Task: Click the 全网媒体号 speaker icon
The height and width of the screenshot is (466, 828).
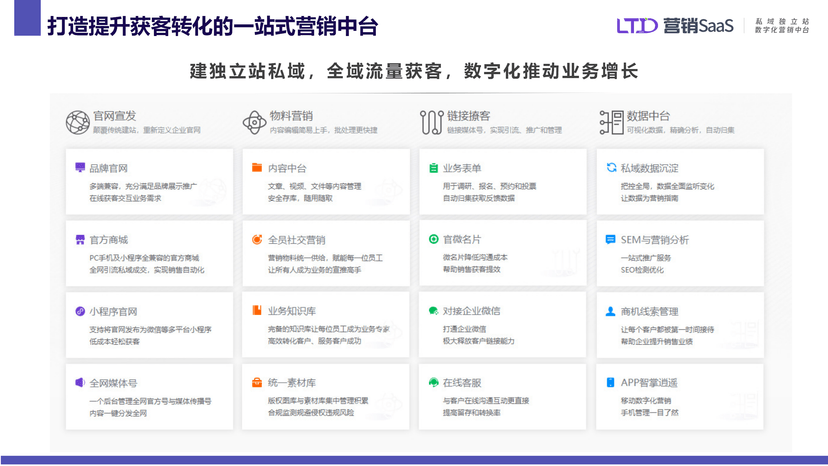Action: point(80,383)
